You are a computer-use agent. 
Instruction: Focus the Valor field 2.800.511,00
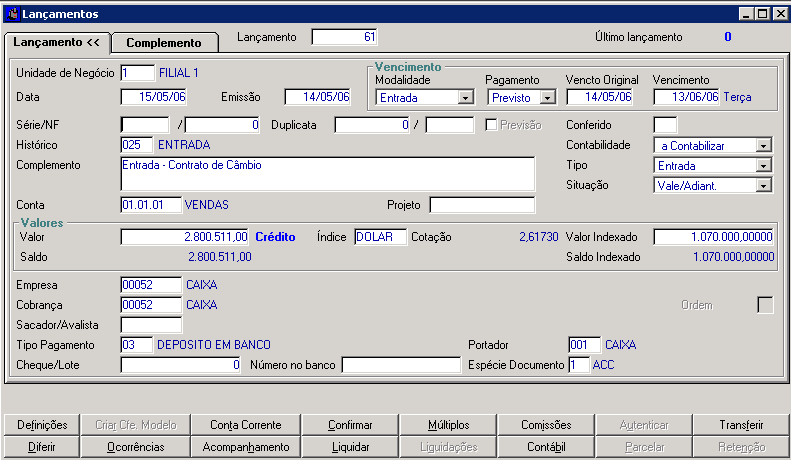(x=185, y=237)
